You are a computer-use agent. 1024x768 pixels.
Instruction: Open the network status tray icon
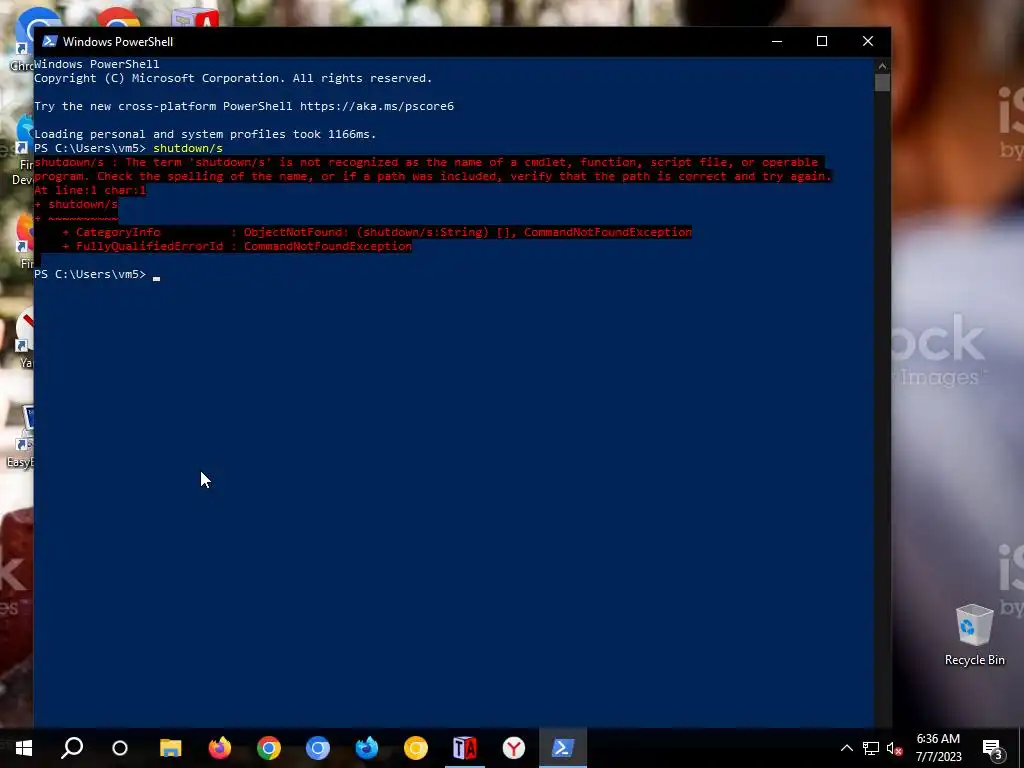coord(871,748)
